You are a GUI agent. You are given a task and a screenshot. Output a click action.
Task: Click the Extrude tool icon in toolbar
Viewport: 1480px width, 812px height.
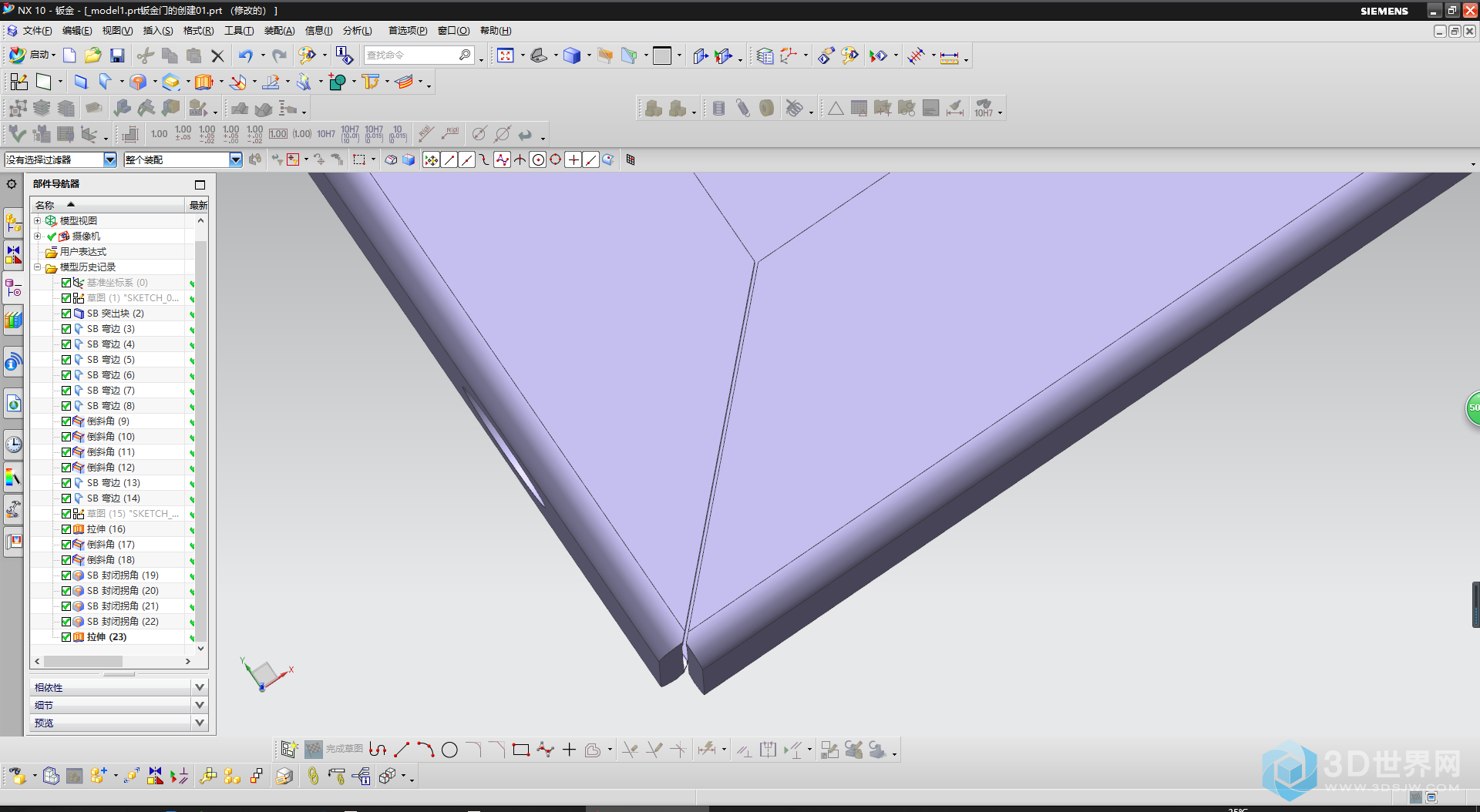pos(203,82)
